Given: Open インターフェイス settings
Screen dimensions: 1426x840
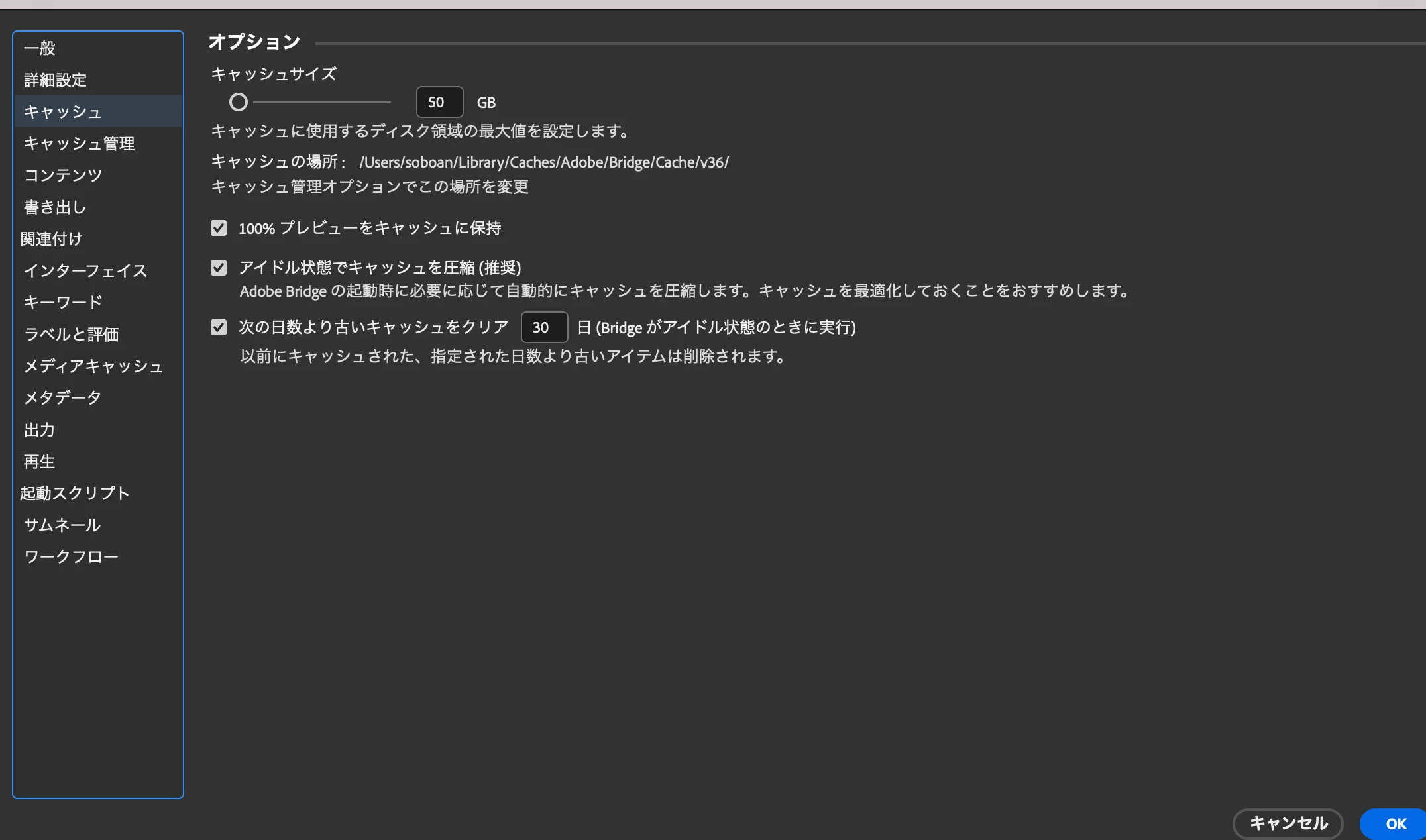Looking at the screenshot, I should click(85, 271).
